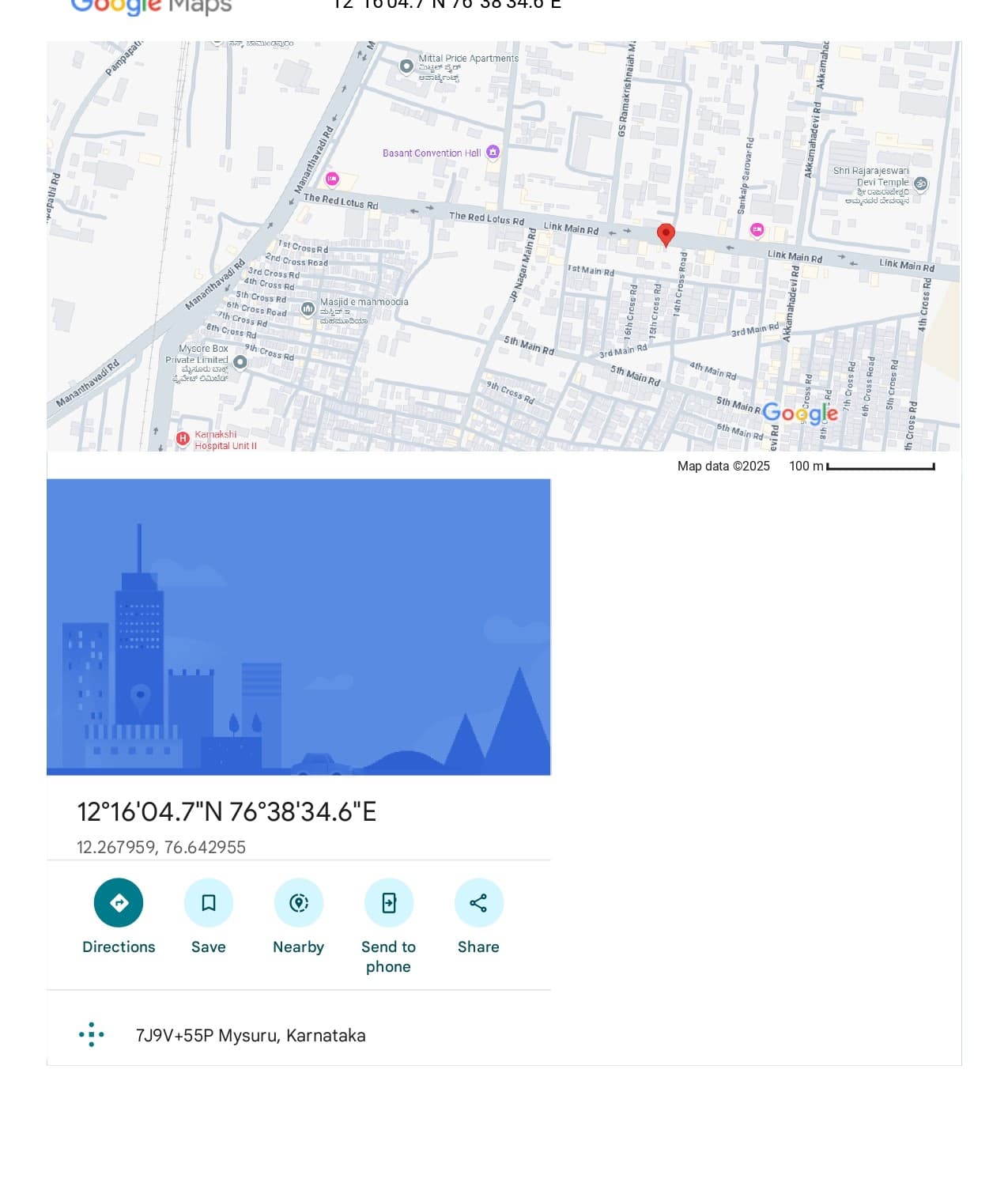Click the Nearby label

[299, 947]
